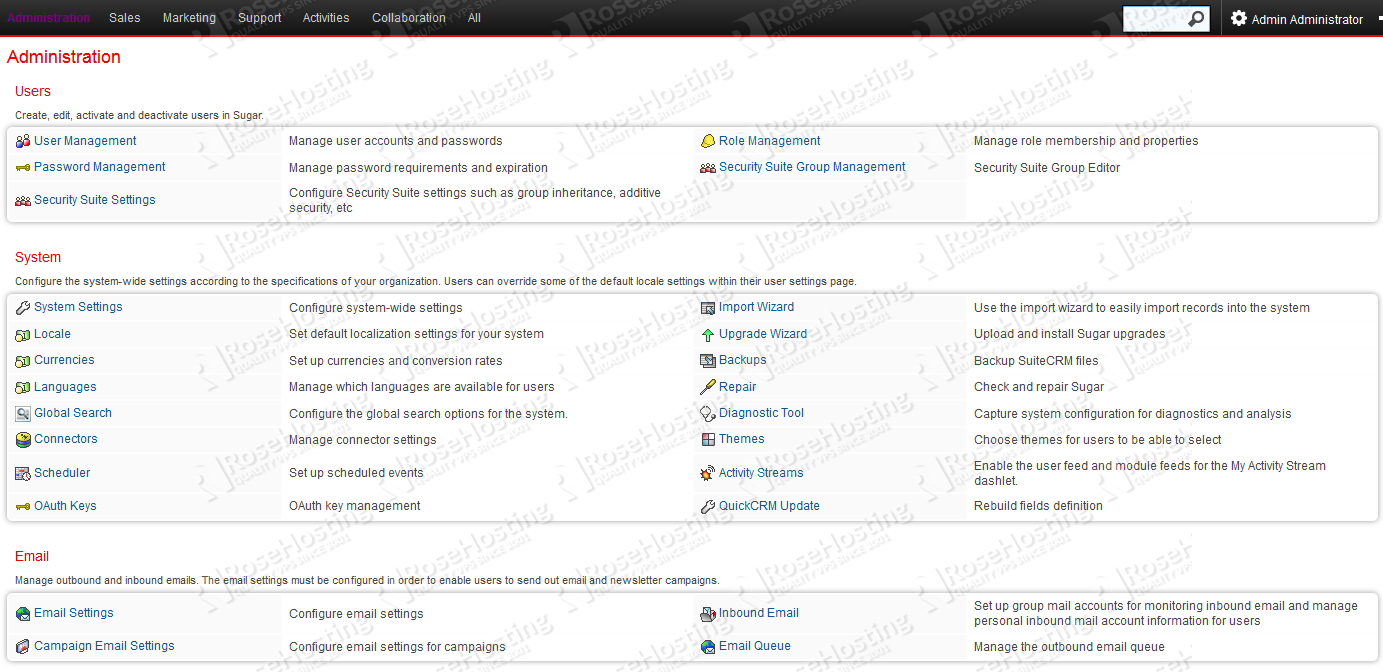The width and height of the screenshot is (1383, 672).
Task: Open the Activity Streams link
Action: click(761, 473)
